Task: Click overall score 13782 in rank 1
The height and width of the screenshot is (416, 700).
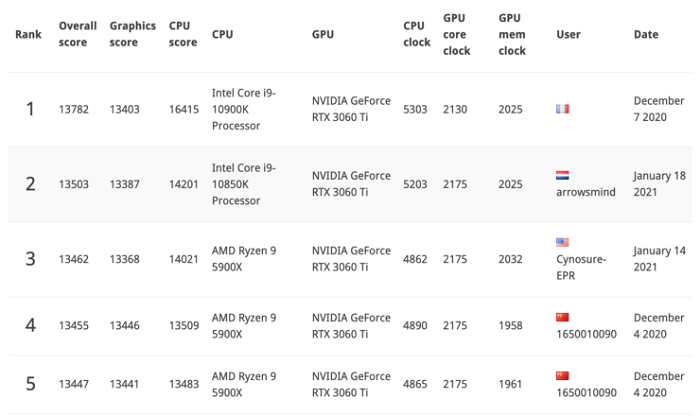Action: point(74,109)
